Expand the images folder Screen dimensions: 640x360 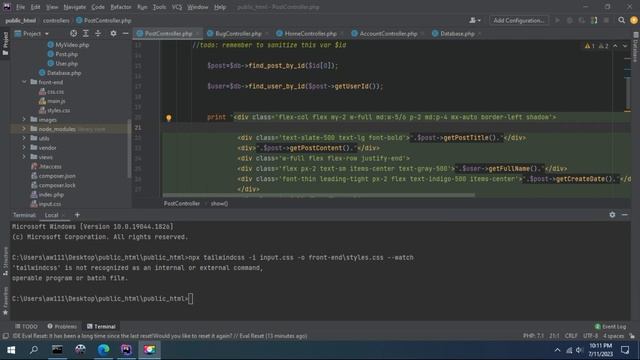(24, 120)
